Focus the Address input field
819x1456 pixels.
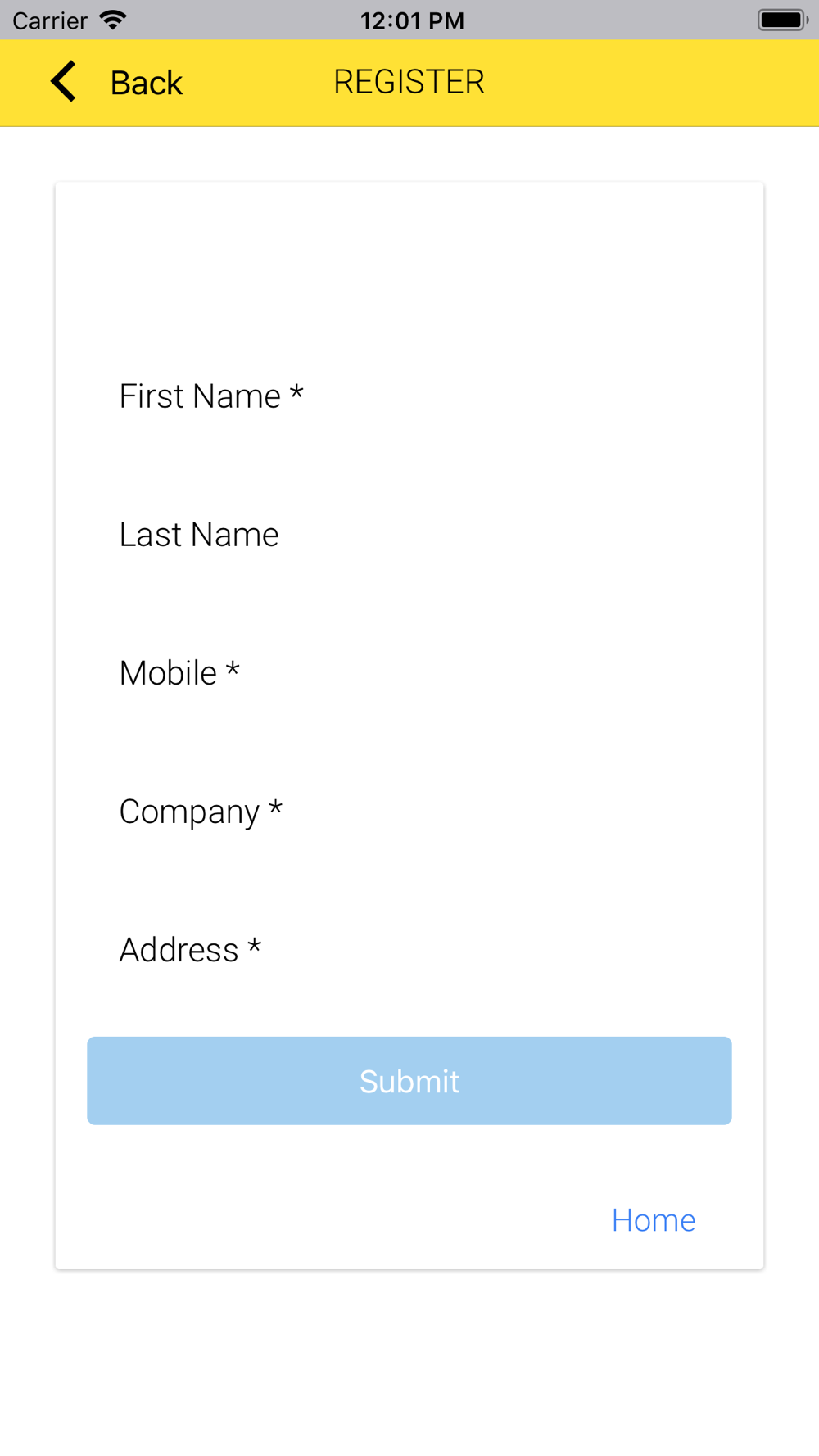tap(409, 950)
